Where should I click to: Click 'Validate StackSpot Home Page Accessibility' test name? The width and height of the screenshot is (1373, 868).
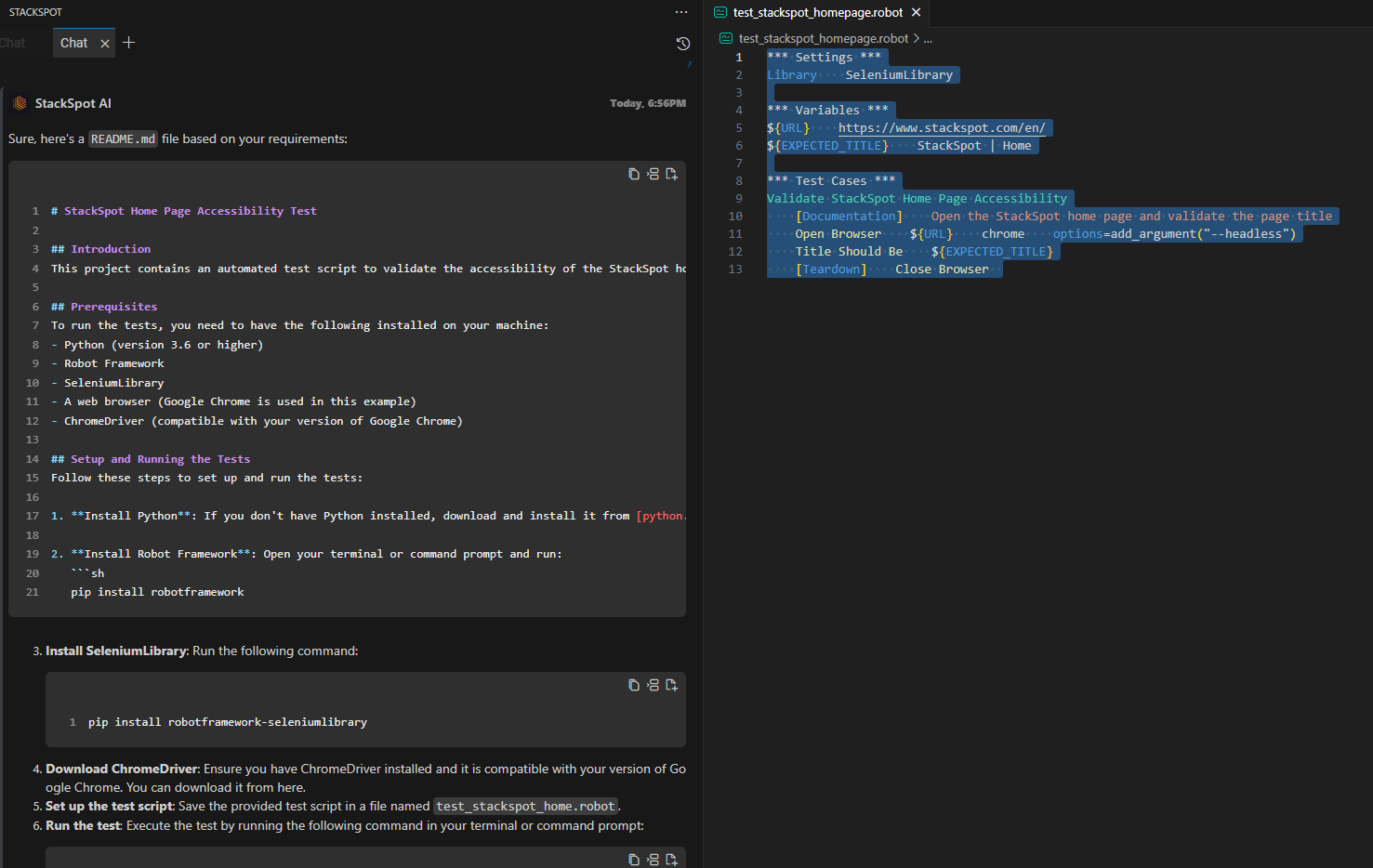click(x=917, y=199)
